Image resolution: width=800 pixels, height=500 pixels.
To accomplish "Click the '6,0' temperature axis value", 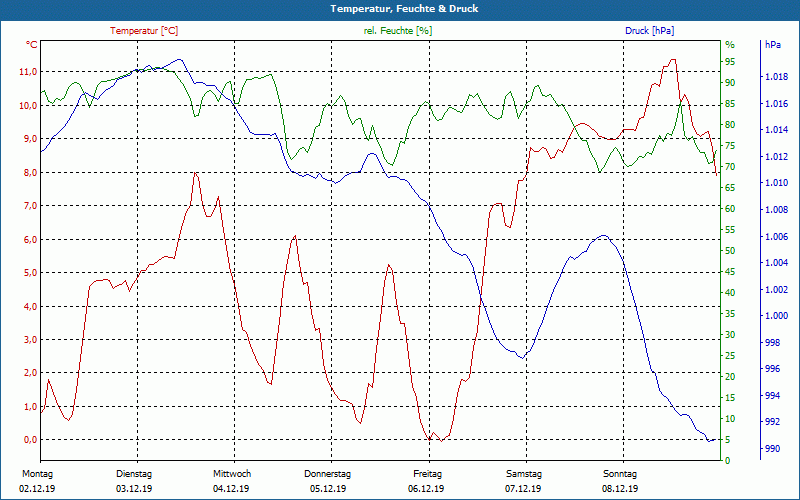I will 30,239.
